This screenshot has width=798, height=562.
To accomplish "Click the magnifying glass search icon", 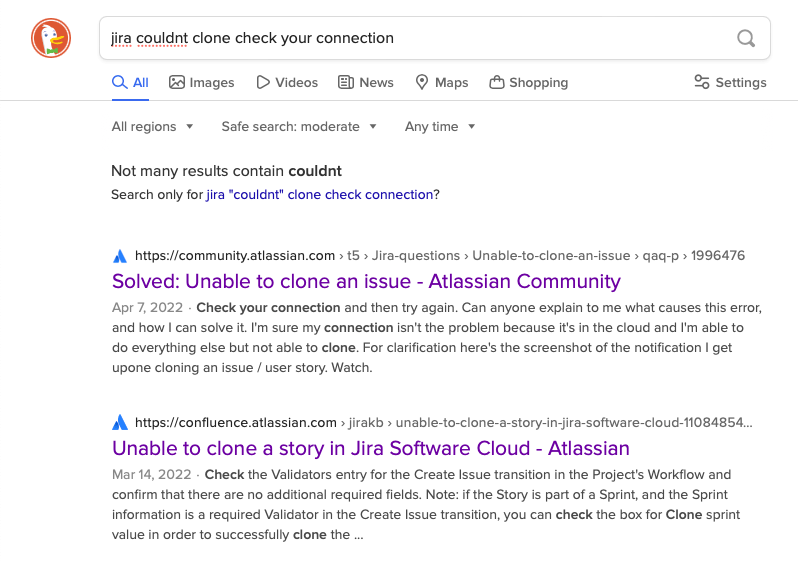I will [746, 39].
